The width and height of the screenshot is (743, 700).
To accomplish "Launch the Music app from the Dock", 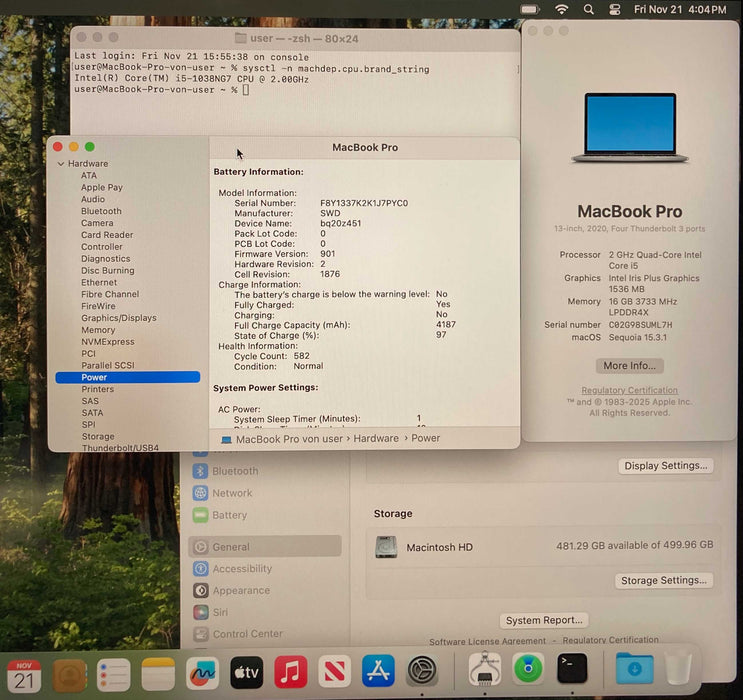I will click(x=291, y=671).
